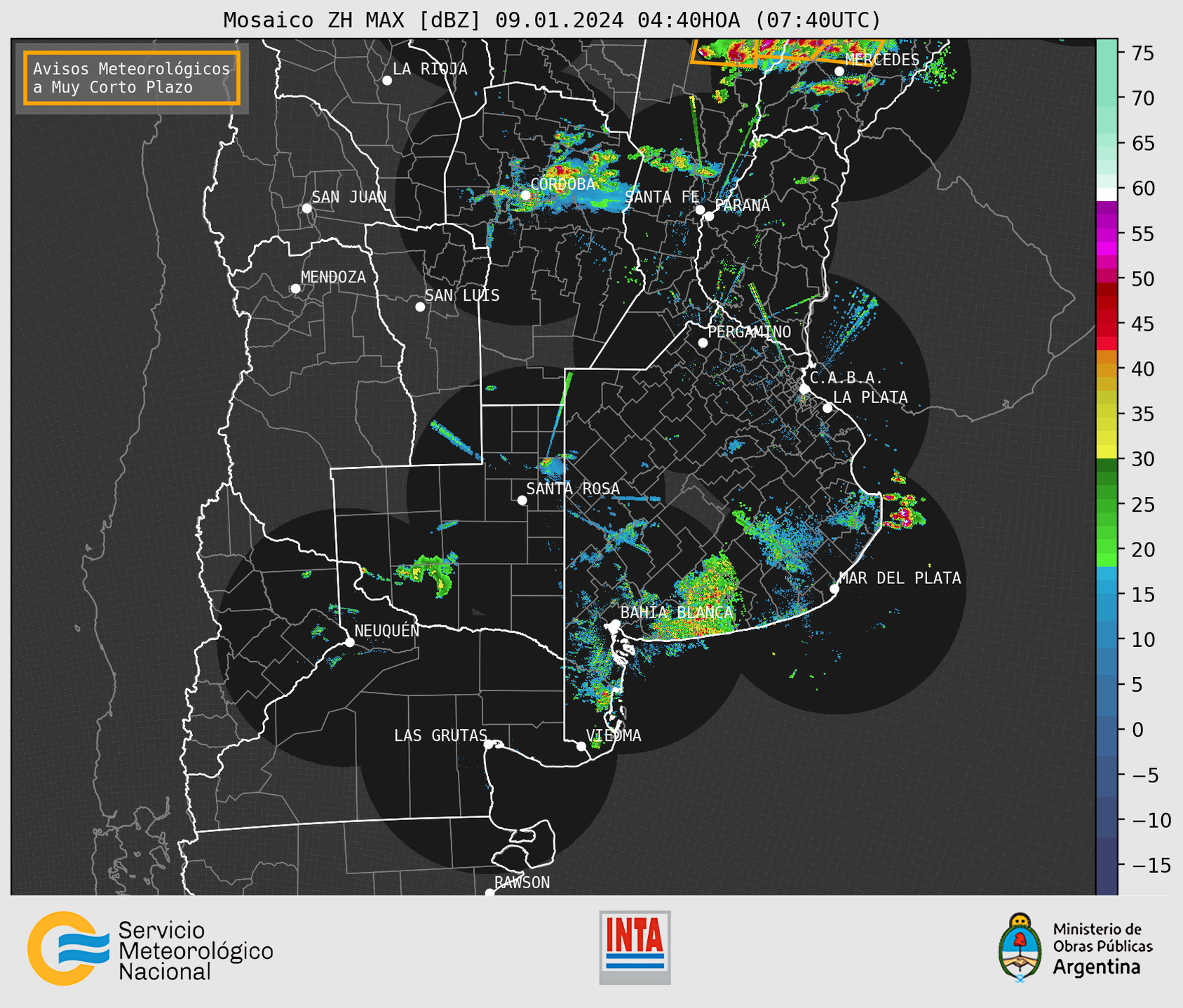
Task: Click the 45 dBZ red band on color scale
Action: point(1107,323)
